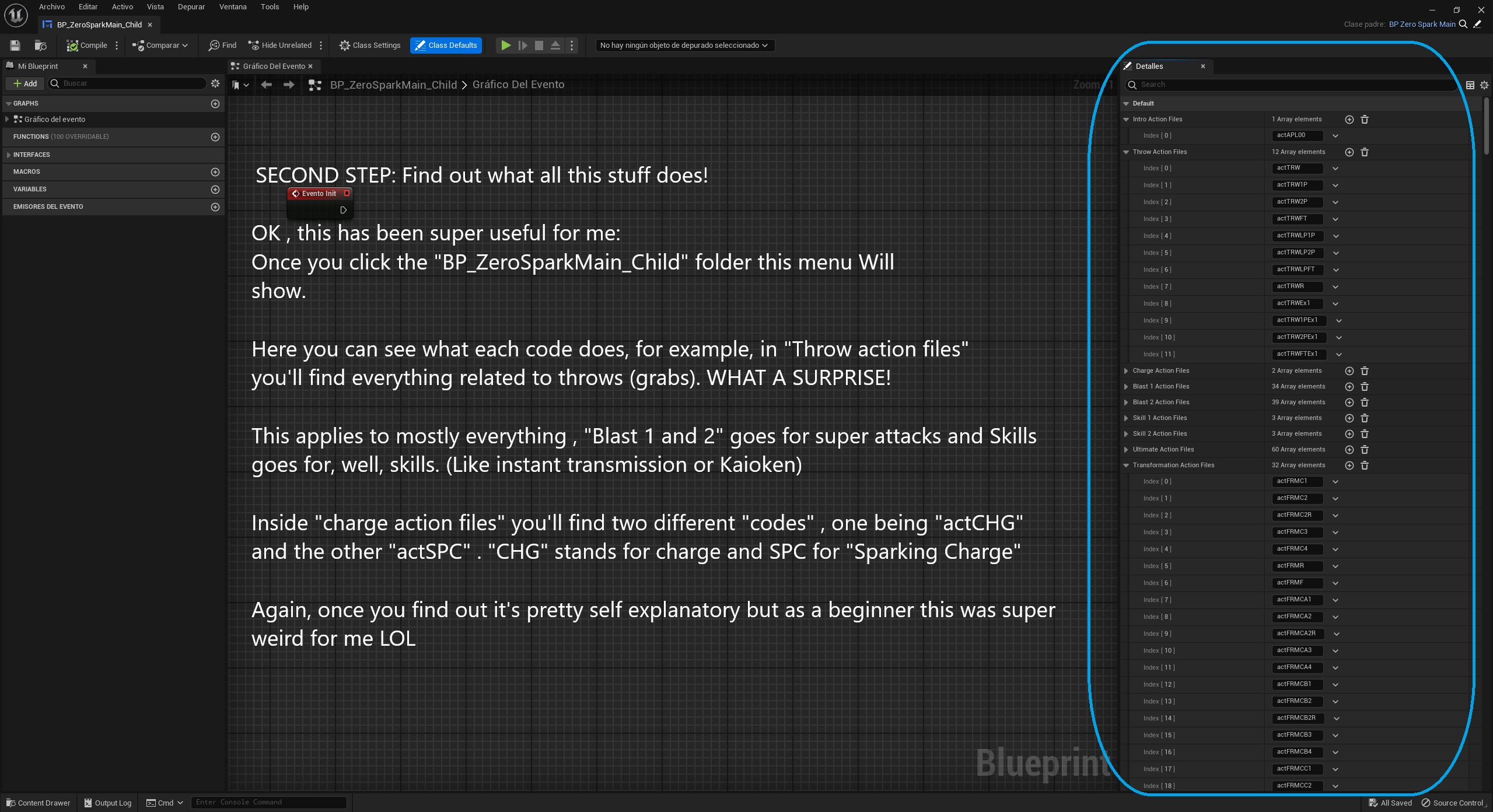
Task: Click the Compile icon
Action: [72, 45]
